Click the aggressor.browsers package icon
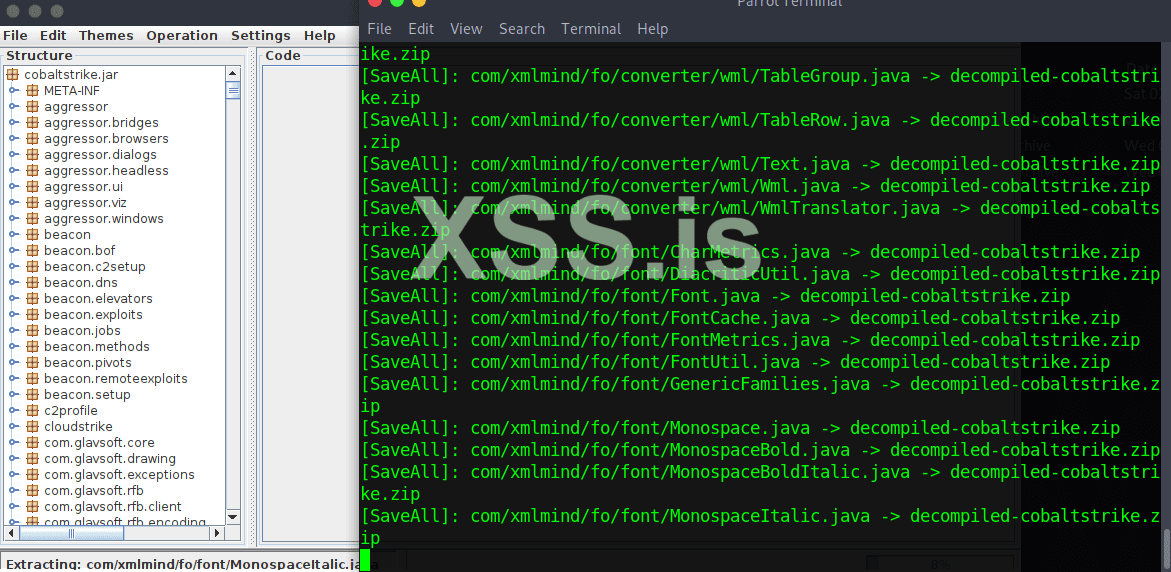 click(x=31, y=139)
